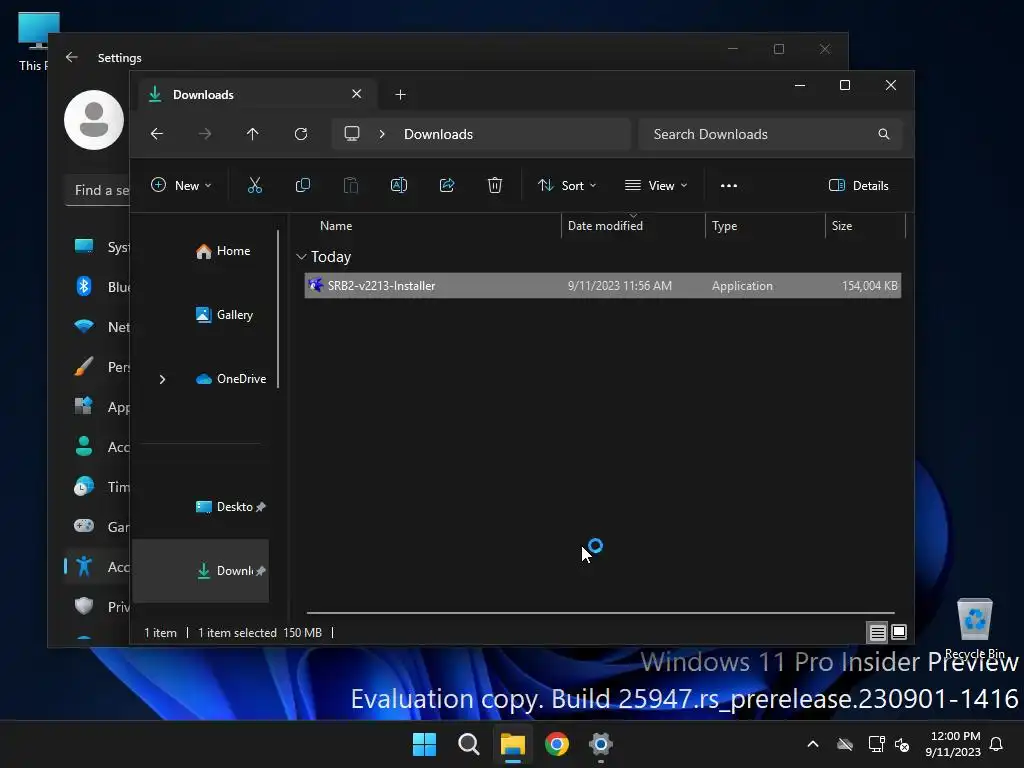Rename the selected file
The height and width of the screenshot is (768, 1024).
pyautogui.click(x=398, y=185)
